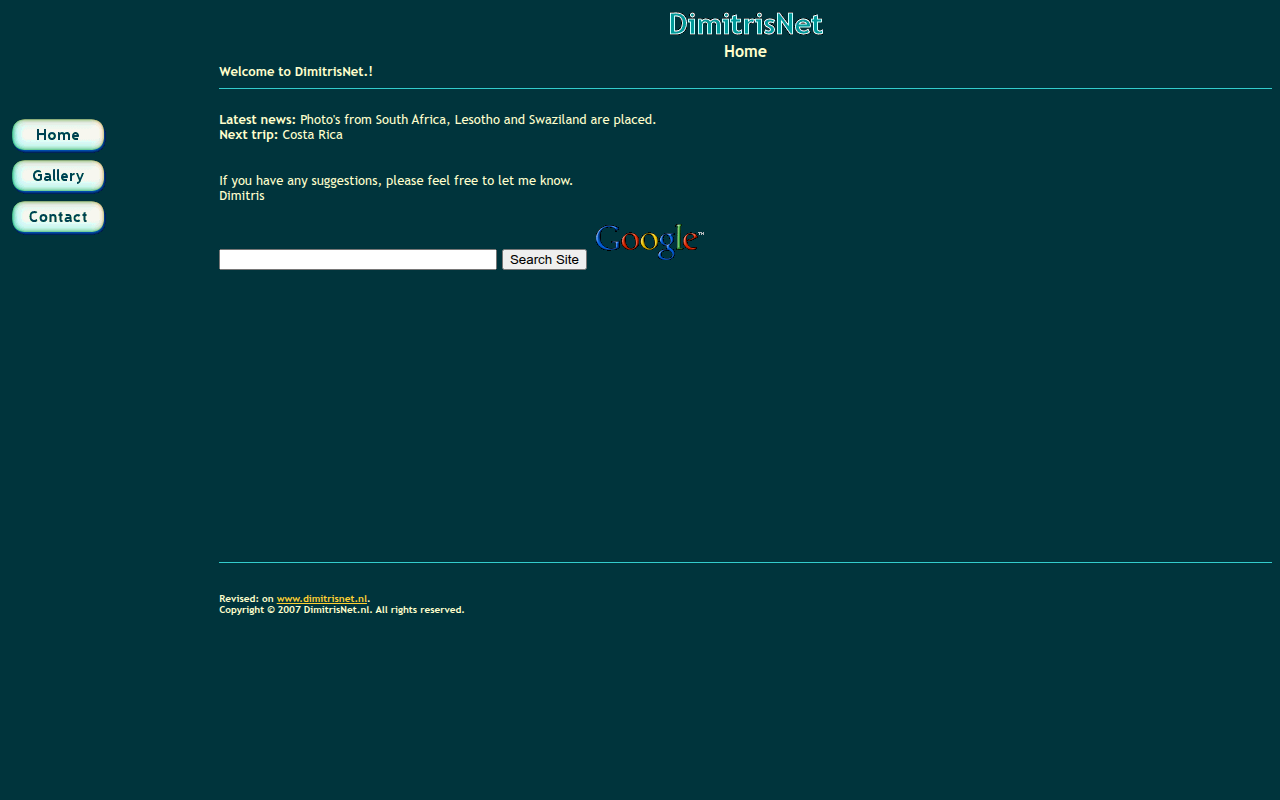Screen dimensions: 1280x800
Task: Click the 'Home' page heading under logo
Action: (x=745, y=52)
